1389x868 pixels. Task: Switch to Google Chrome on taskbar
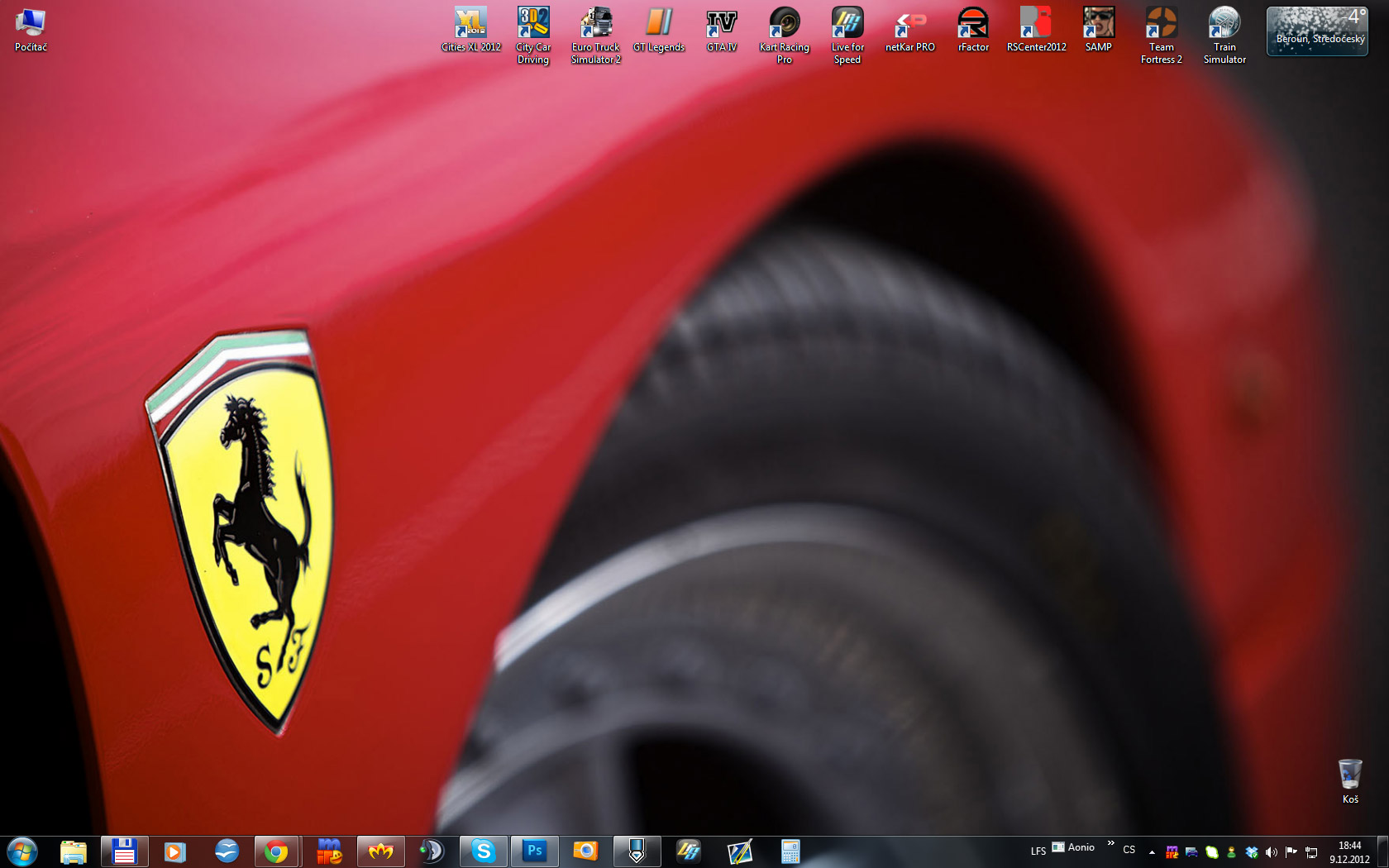coord(277,851)
